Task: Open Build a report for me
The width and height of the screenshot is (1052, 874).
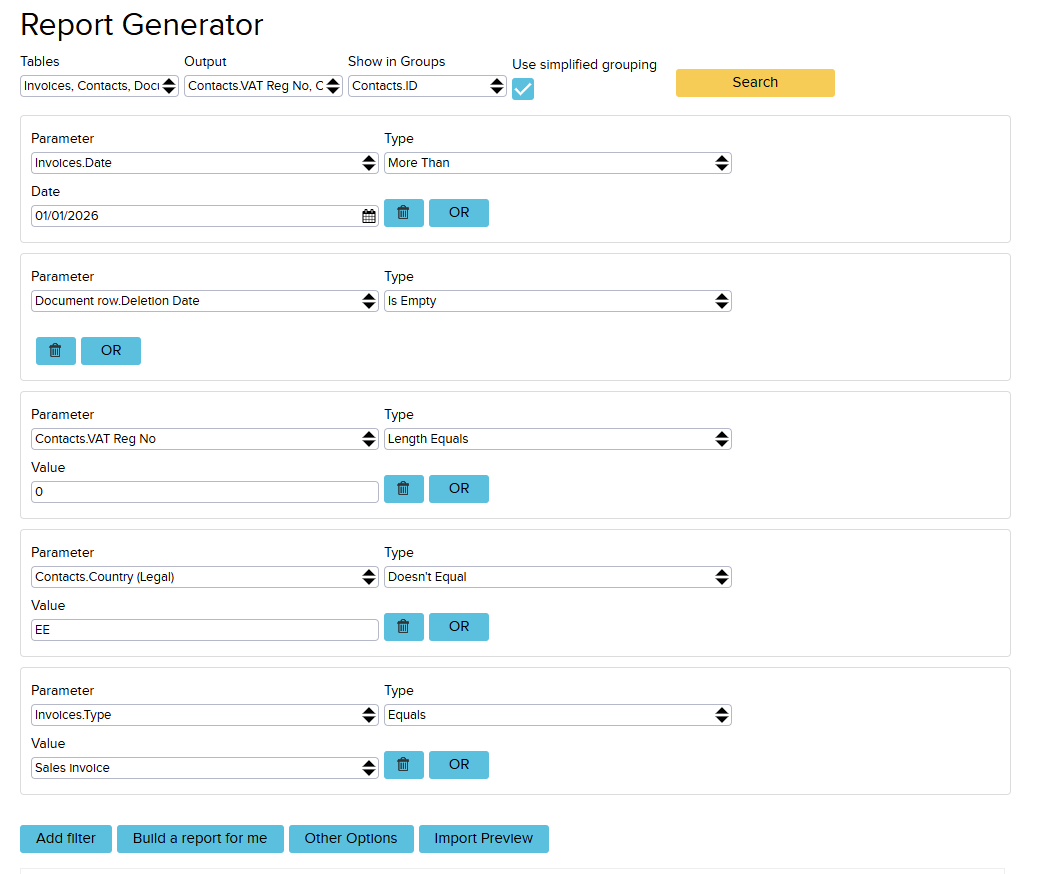Action: pos(200,839)
